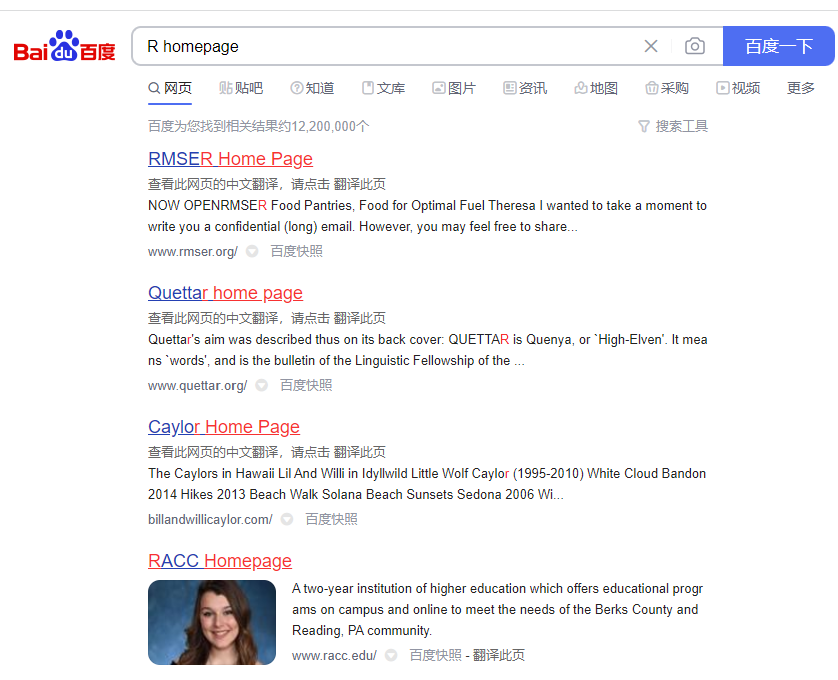The height and width of the screenshot is (680, 838).
Task: Open the www.quettar.org/ URL link
Action: click(197, 385)
